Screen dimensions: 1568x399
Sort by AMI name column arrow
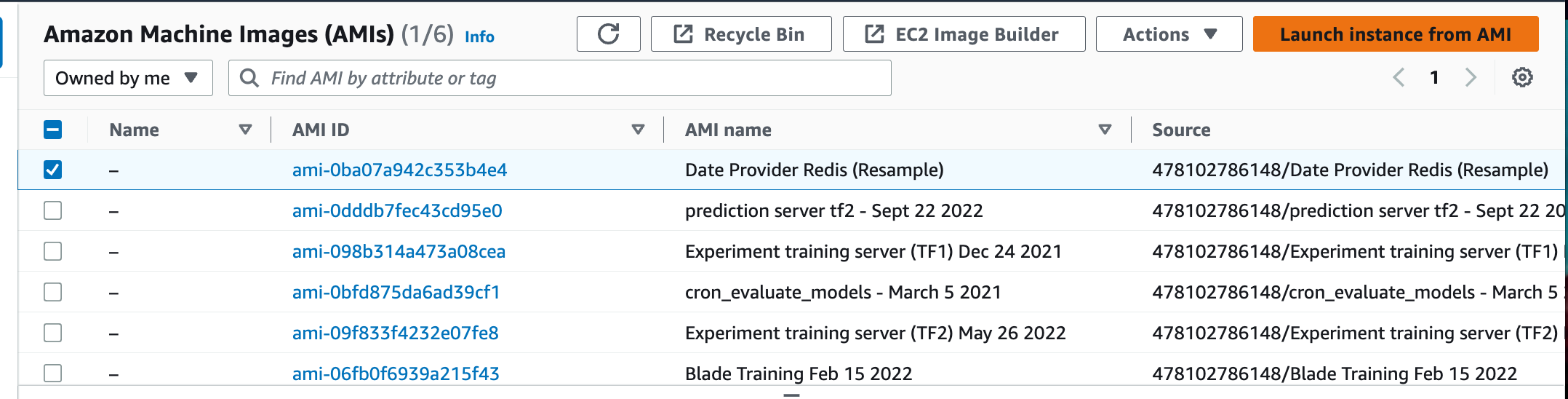point(1105,130)
